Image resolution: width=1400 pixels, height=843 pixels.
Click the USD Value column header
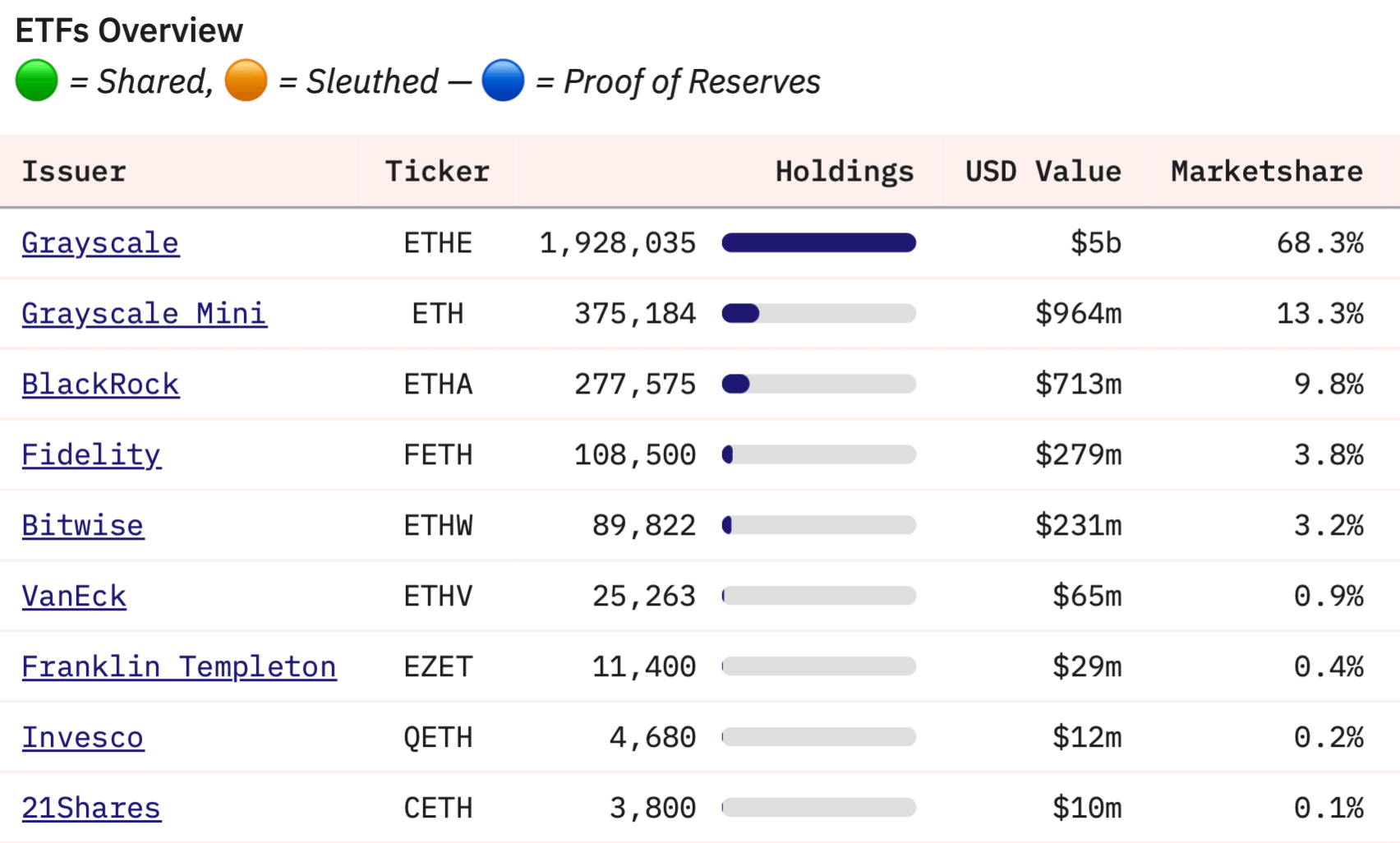coord(1043,171)
